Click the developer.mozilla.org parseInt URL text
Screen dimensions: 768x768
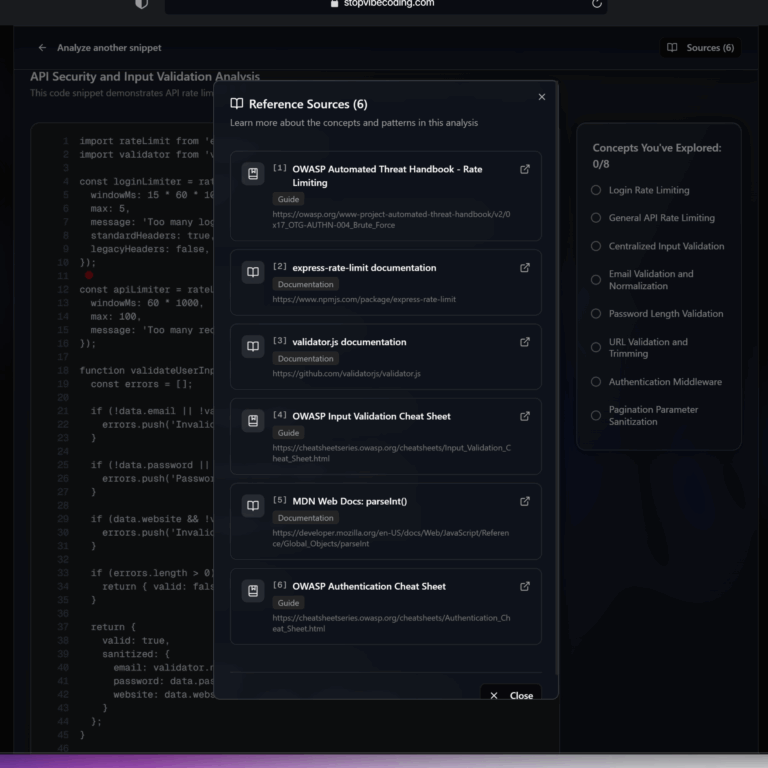tap(390, 538)
